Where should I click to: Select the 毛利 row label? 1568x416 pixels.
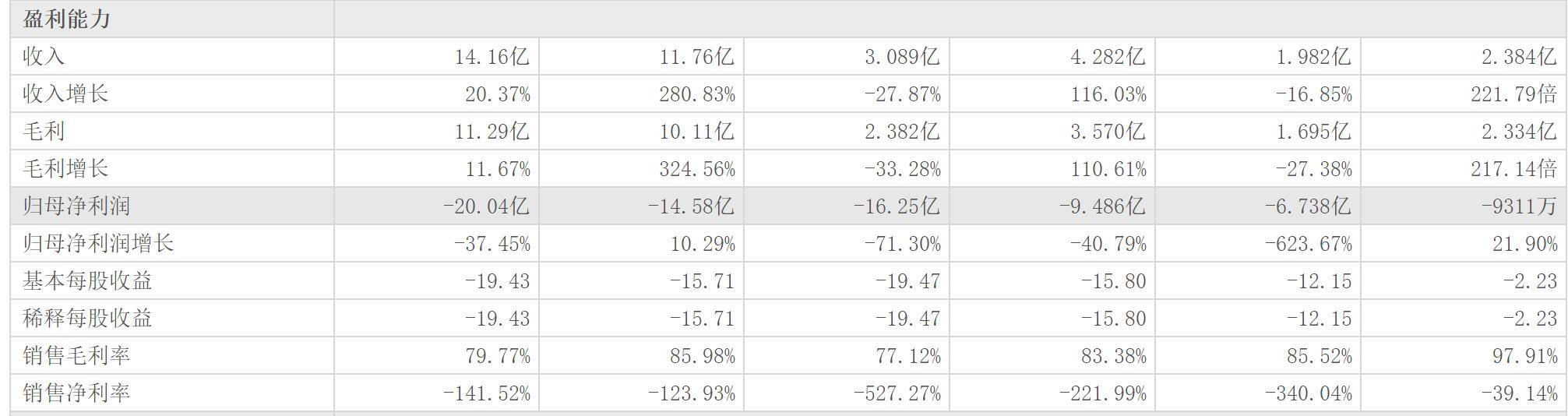pos(44,131)
